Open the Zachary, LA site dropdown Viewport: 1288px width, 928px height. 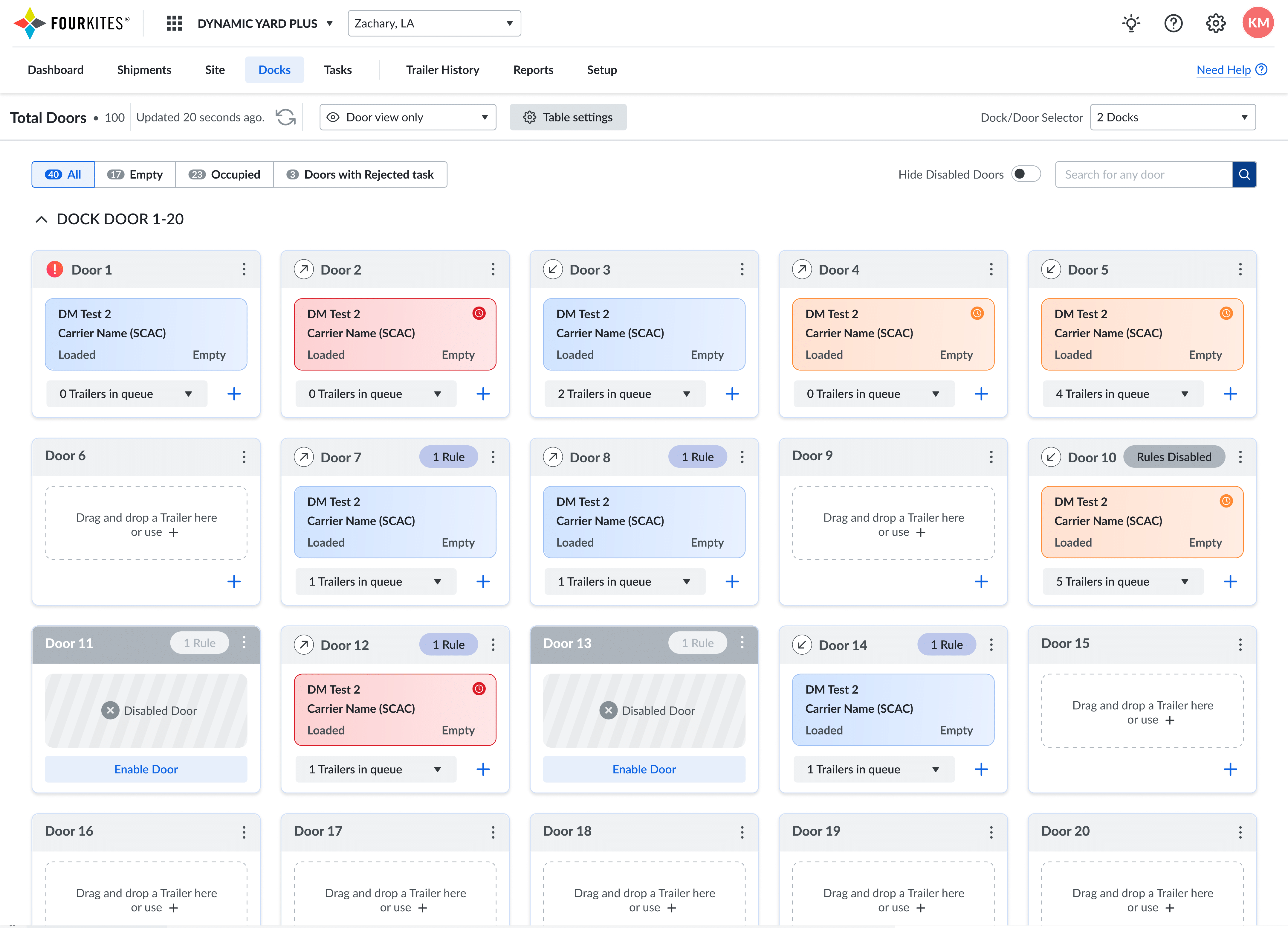tap(434, 23)
